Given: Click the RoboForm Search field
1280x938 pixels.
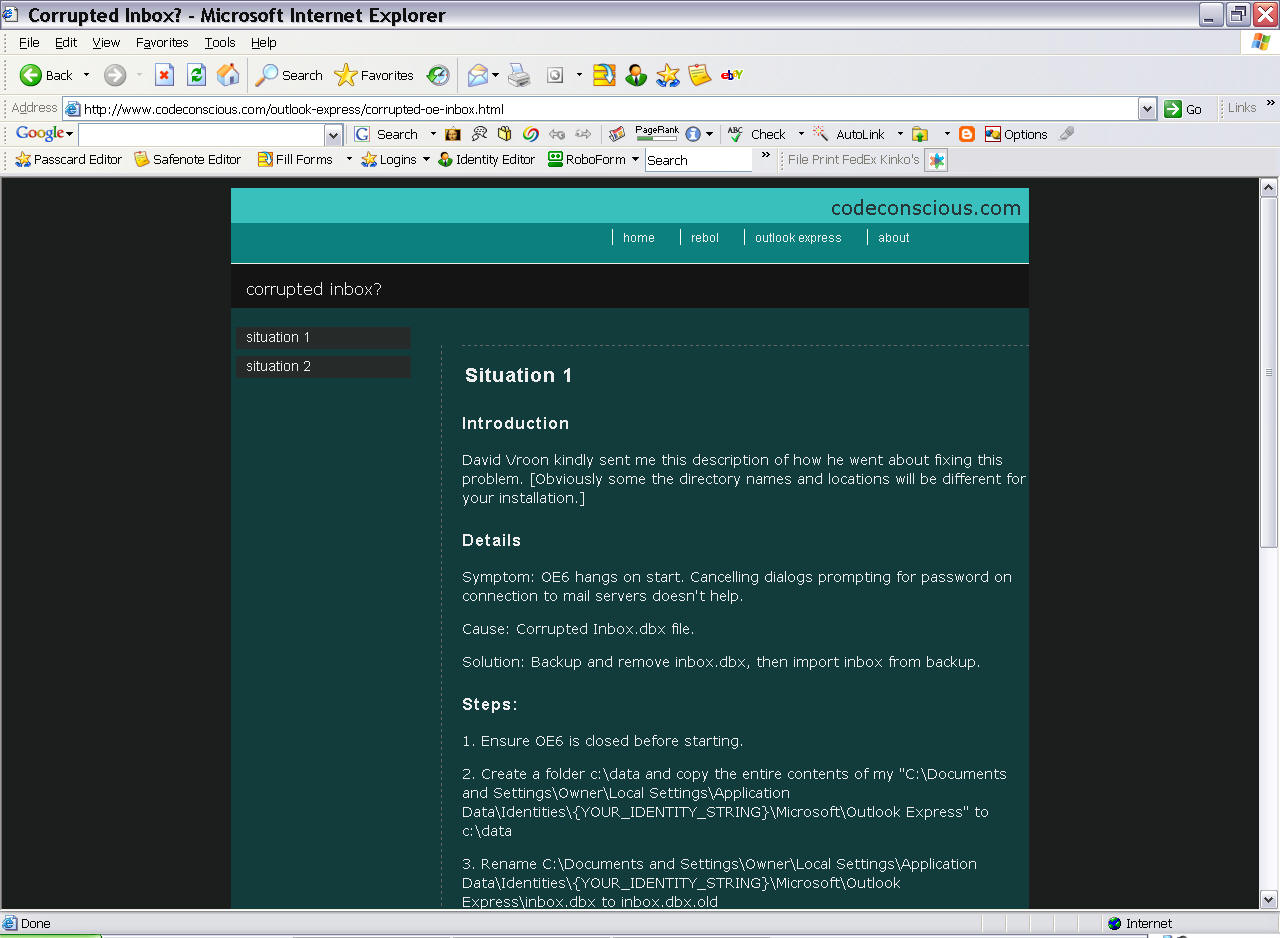Looking at the screenshot, I should pyautogui.click(x=698, y=160).
